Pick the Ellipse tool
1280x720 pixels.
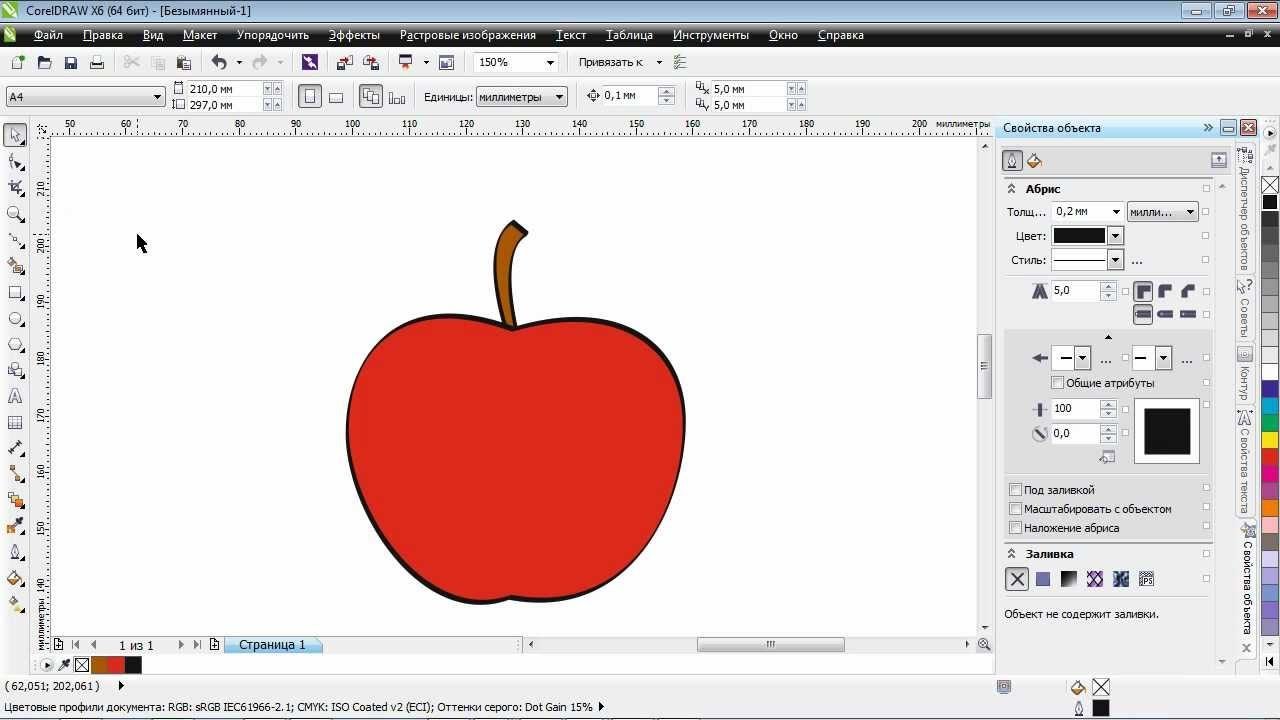click(15, 319)
